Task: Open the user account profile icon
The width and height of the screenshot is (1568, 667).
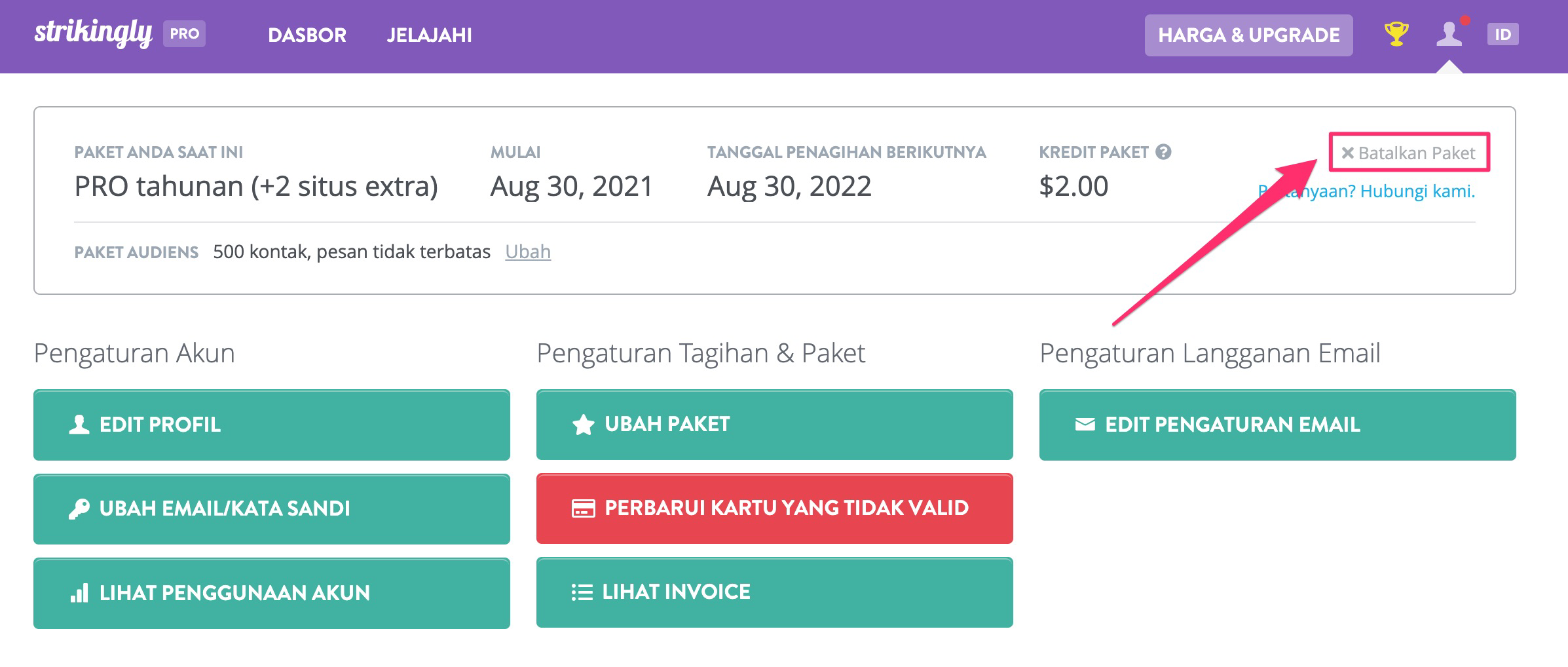Action: point(1449,34)
